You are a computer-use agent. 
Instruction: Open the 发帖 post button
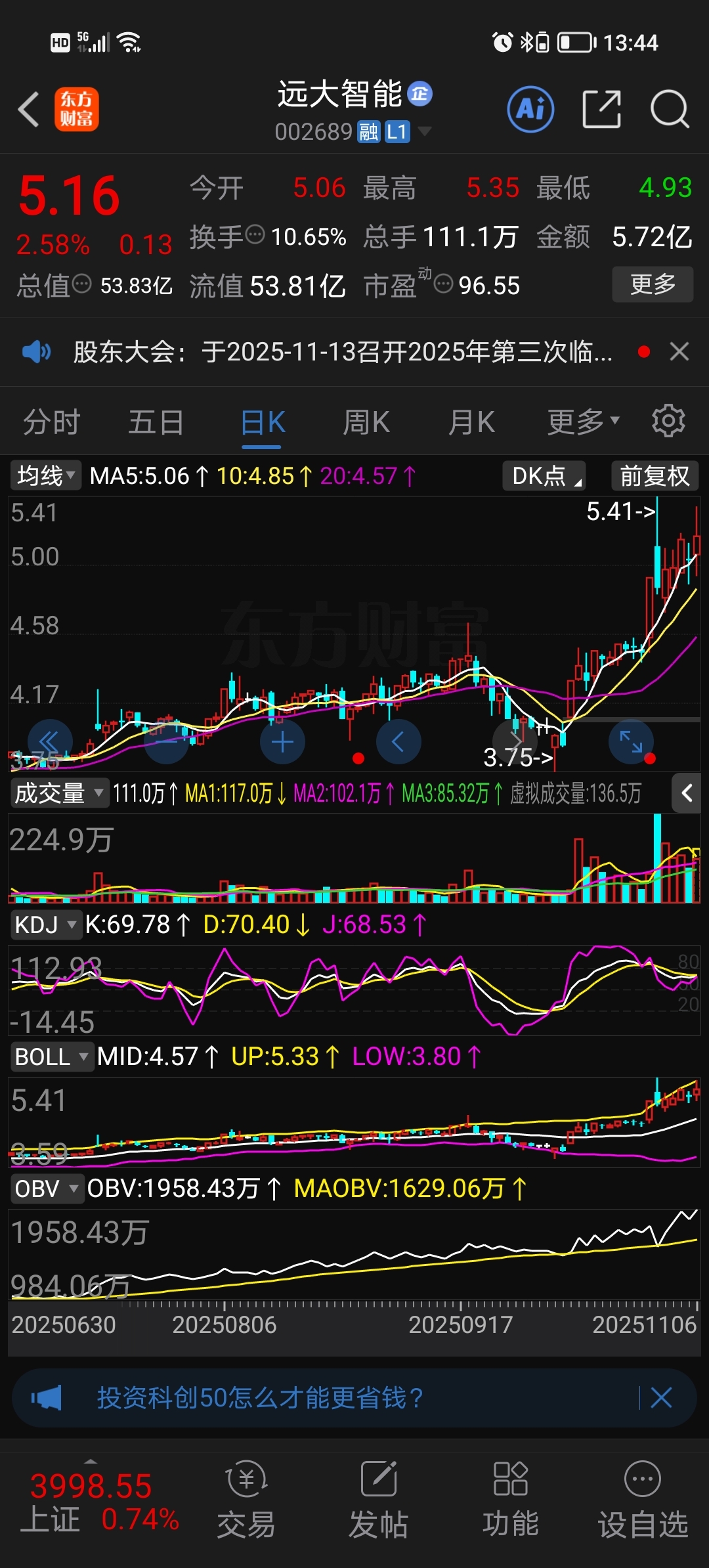pos(378,1501)
